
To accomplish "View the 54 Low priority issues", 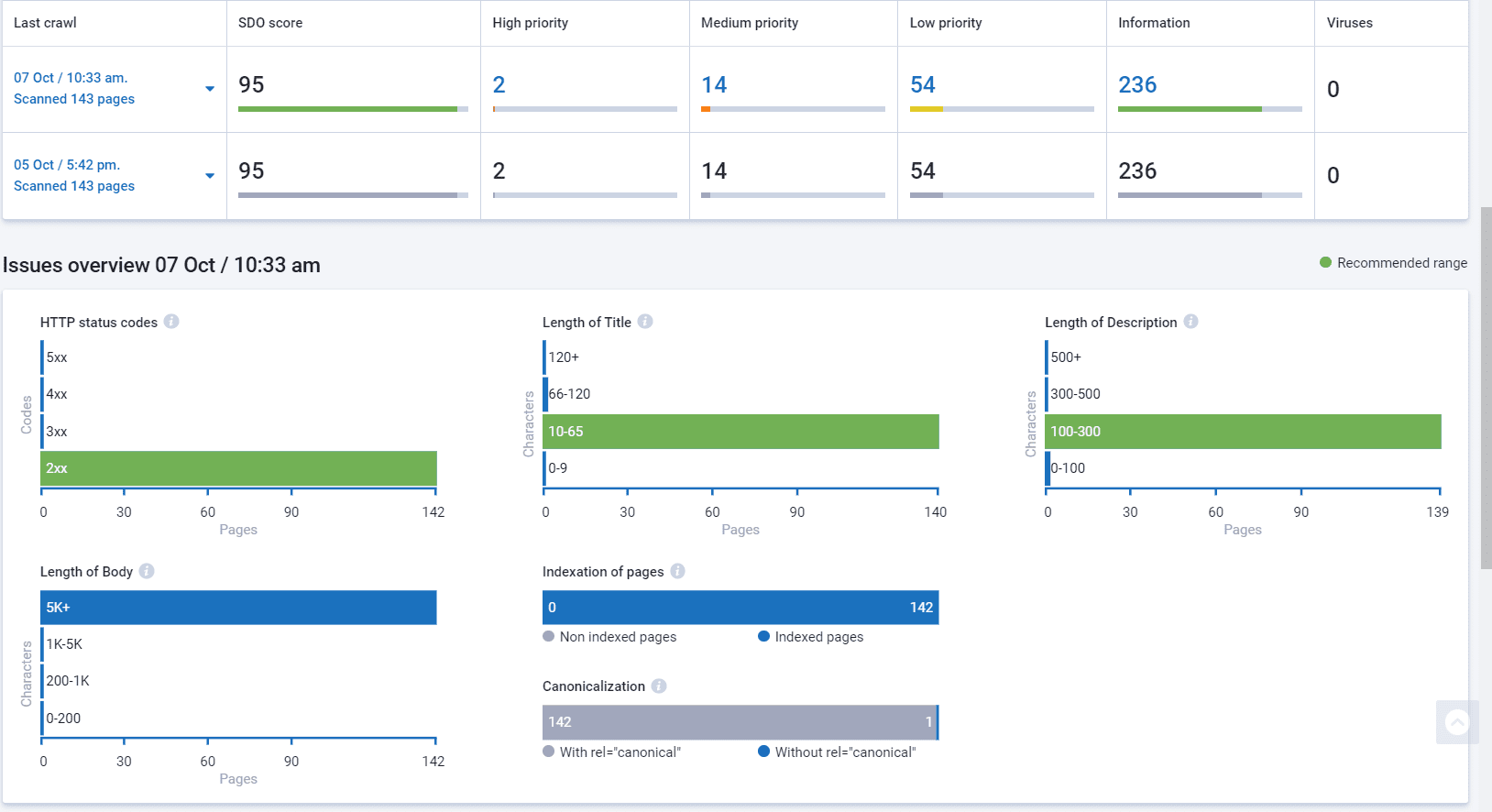I will [923, 85].
